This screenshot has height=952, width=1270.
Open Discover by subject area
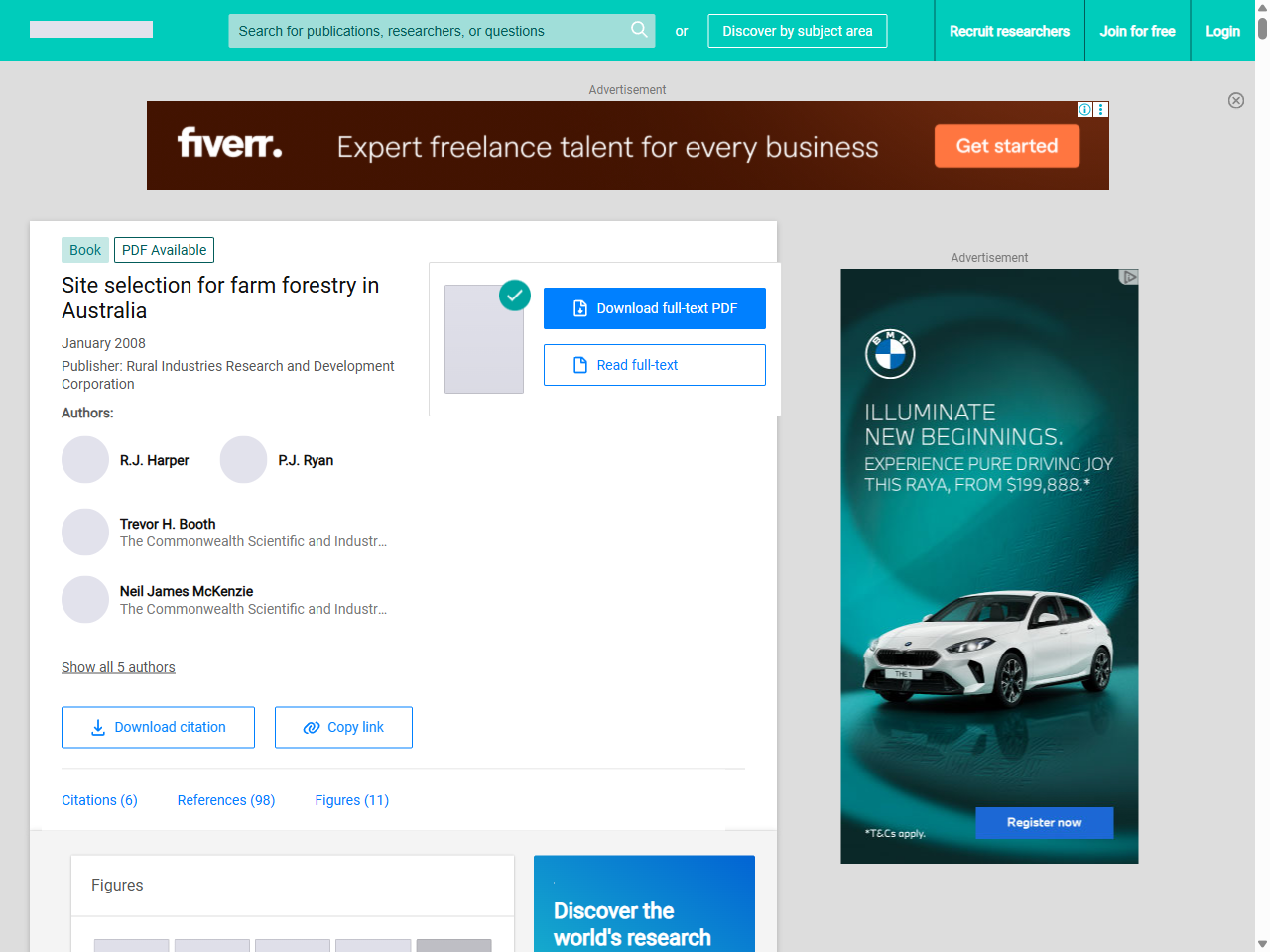click(797, 31)
